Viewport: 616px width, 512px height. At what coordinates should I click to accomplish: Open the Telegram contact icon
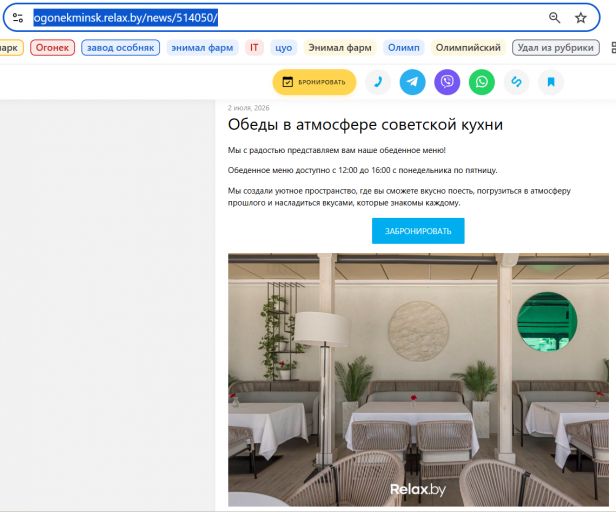[x=412, y=82]
